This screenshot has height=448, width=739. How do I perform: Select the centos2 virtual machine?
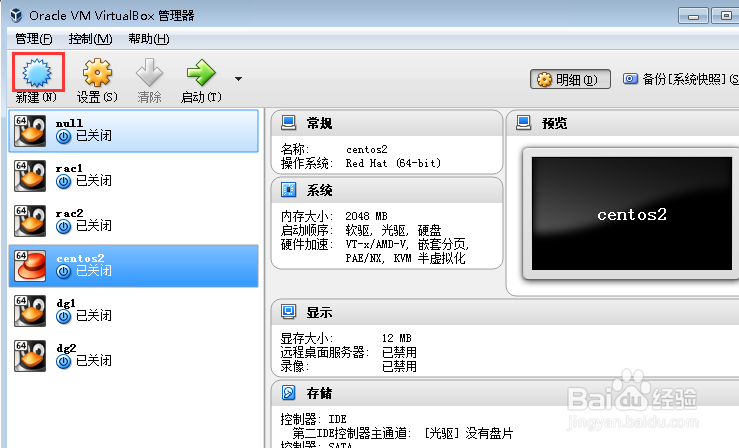(x=133, y=266)
